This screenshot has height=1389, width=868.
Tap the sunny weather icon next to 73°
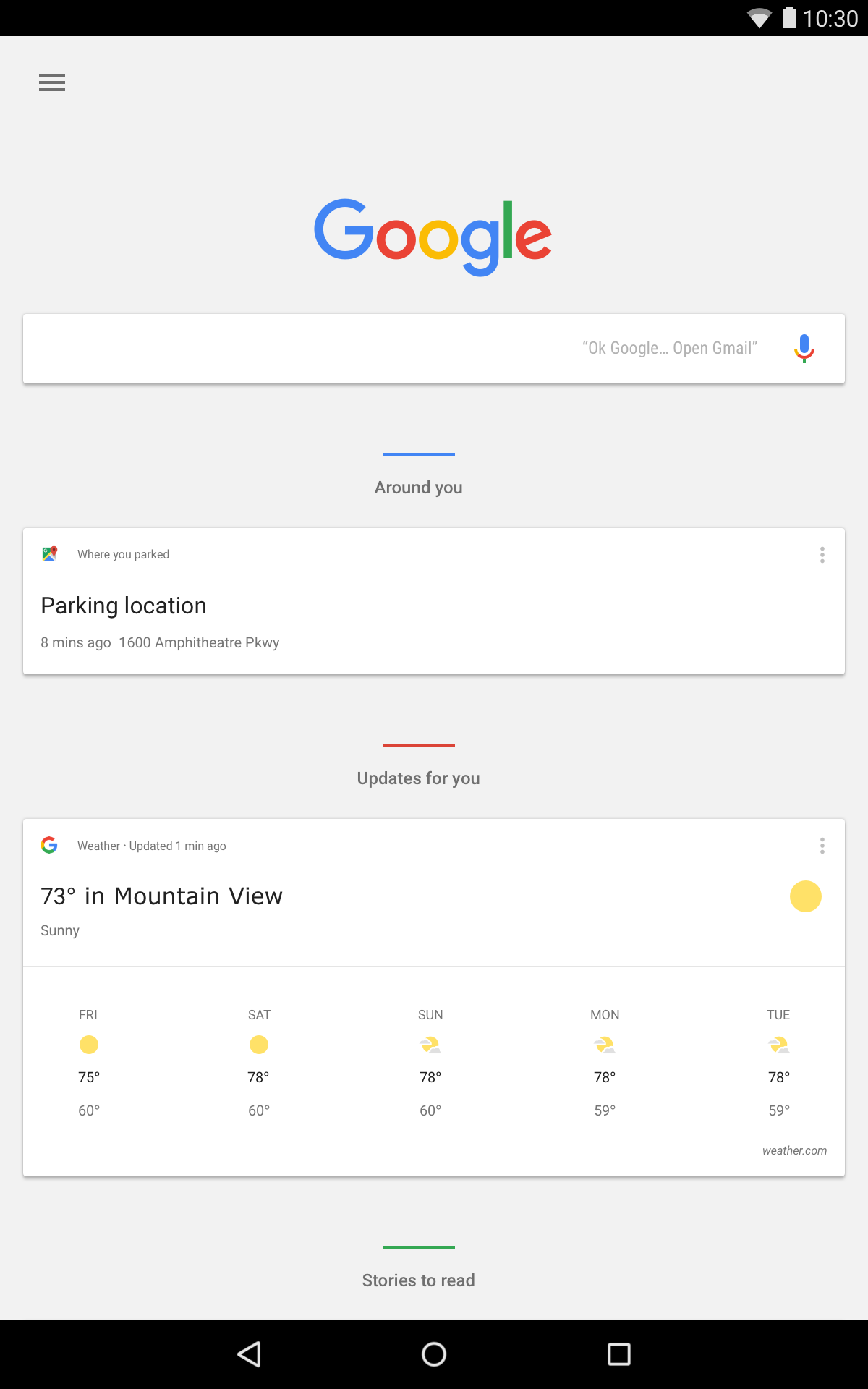805,896
